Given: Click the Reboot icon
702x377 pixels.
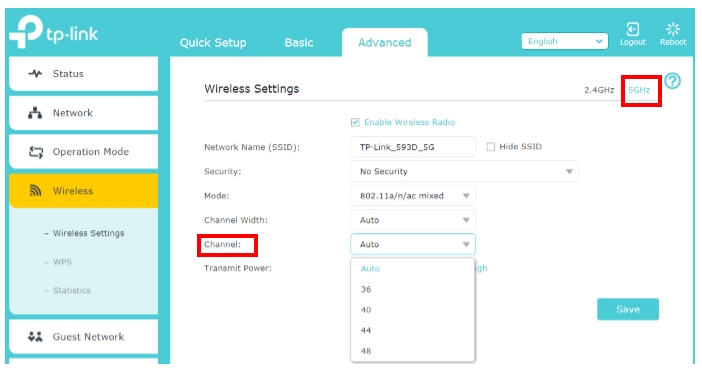Looking at the screenshot, I should [x=672, y=29].
